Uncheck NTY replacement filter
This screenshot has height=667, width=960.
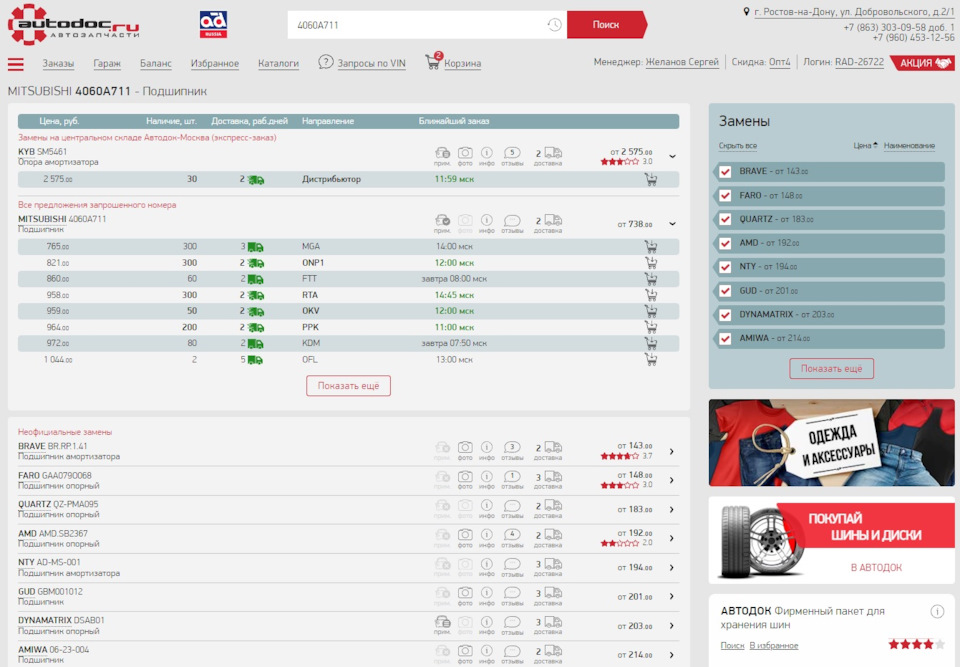point(726,267)
